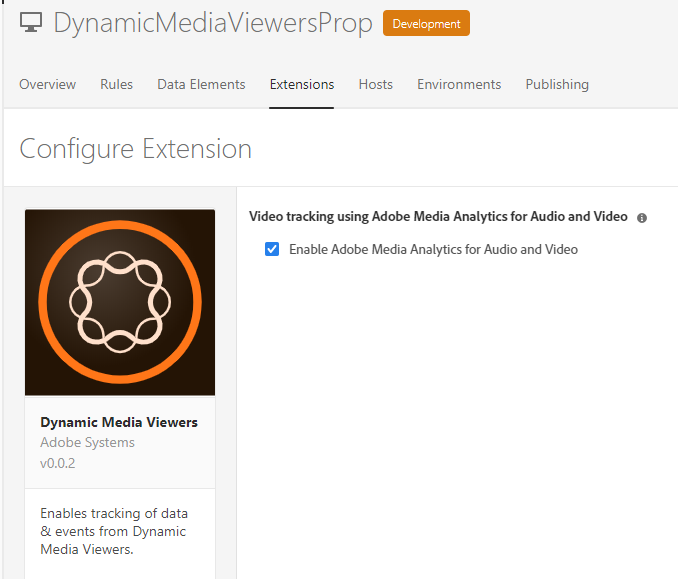Image resolution: width=678 pixels, height=579 pixels.
Task: Click the info icon next to Video tracking heading
Action: tap(642, 218)
